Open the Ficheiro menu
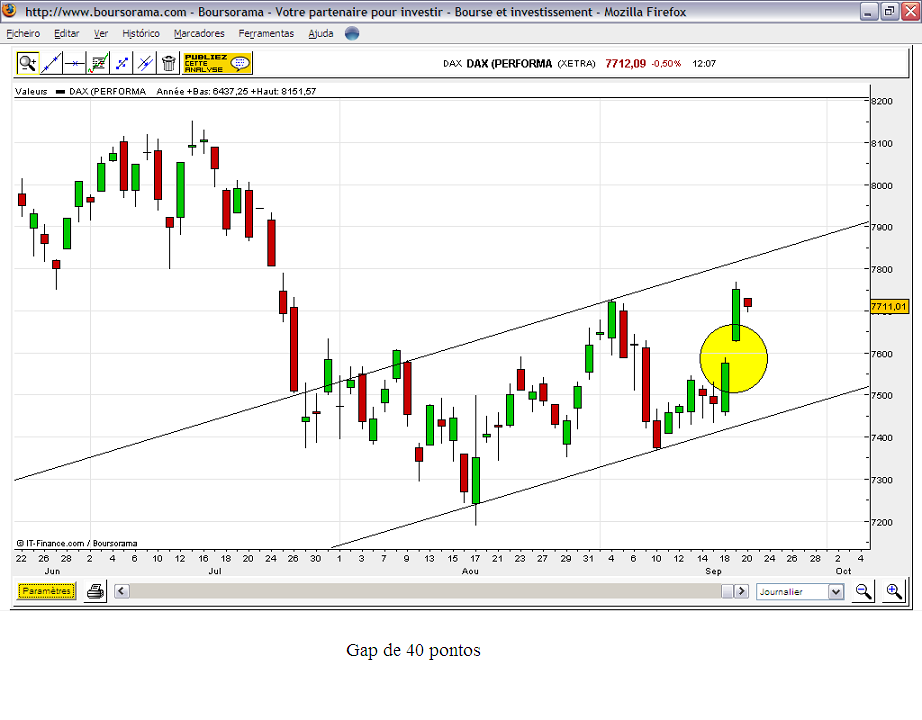 point(23,34)
